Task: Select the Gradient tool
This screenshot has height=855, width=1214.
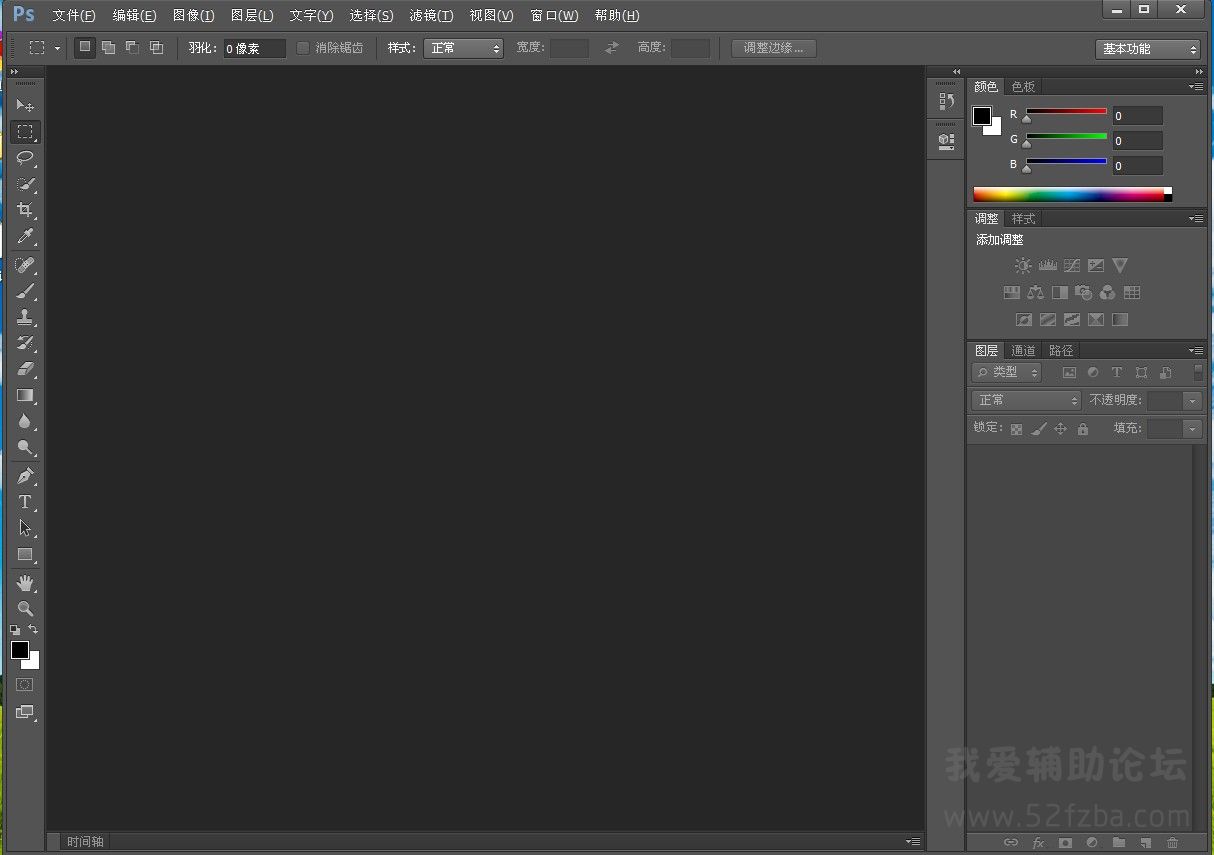Action: click(x=25, y=395)
